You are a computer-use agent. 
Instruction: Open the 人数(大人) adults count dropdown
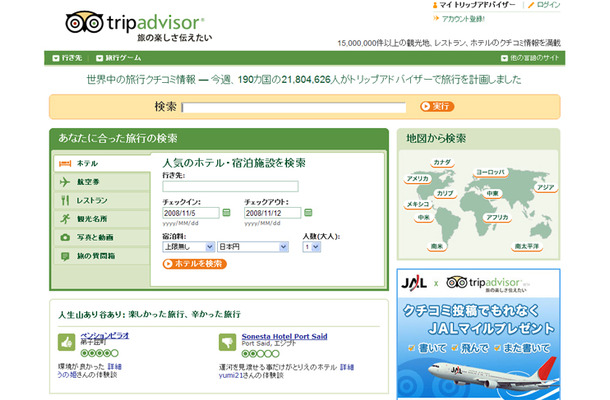pyautogui.click(x=312, y=247)
